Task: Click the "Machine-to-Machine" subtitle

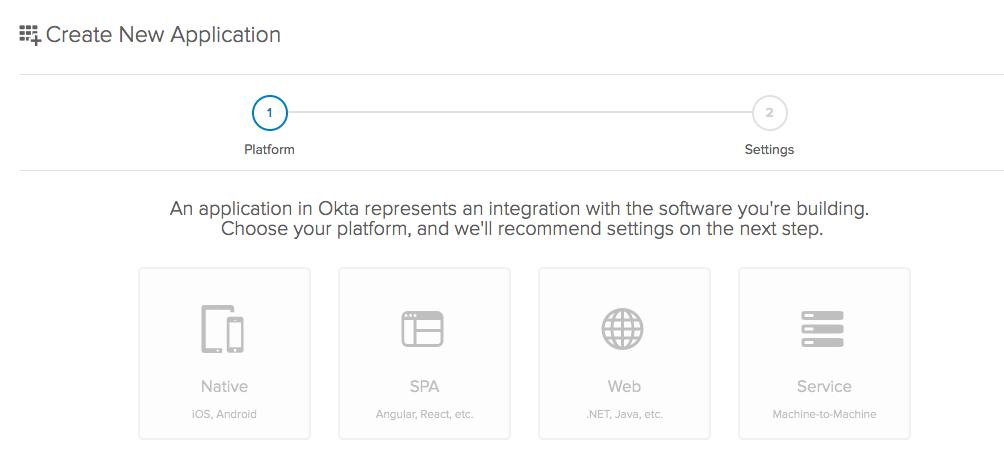Action: tap(824, 414)
